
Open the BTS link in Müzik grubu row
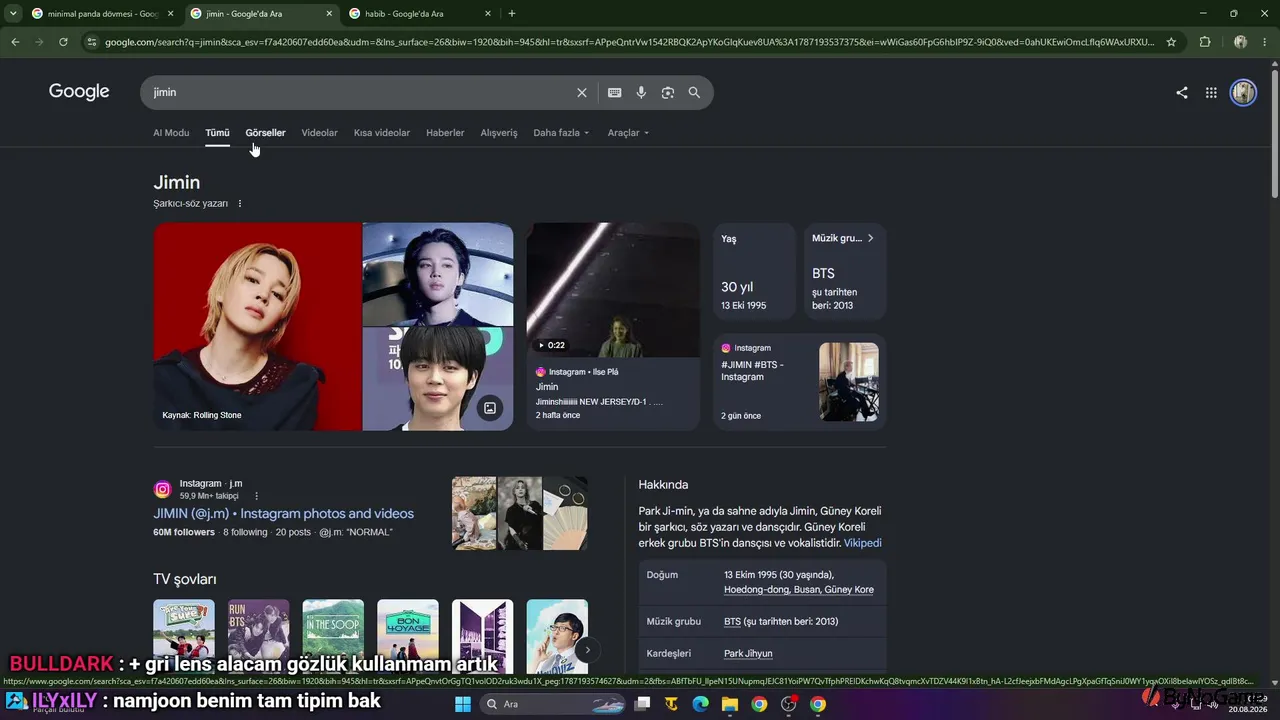(733, 622)
